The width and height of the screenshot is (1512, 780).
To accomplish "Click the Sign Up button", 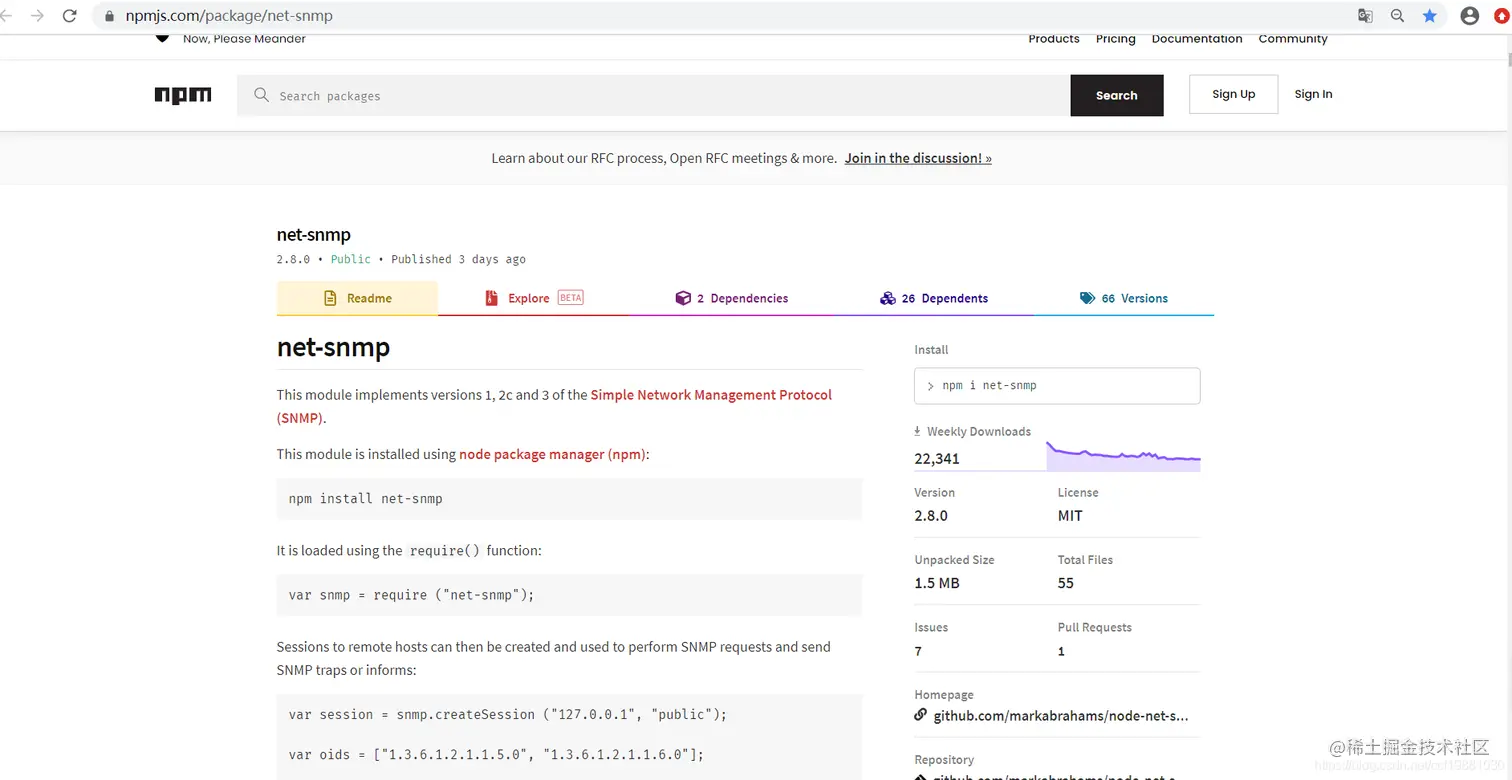I will pos(1233,94).
